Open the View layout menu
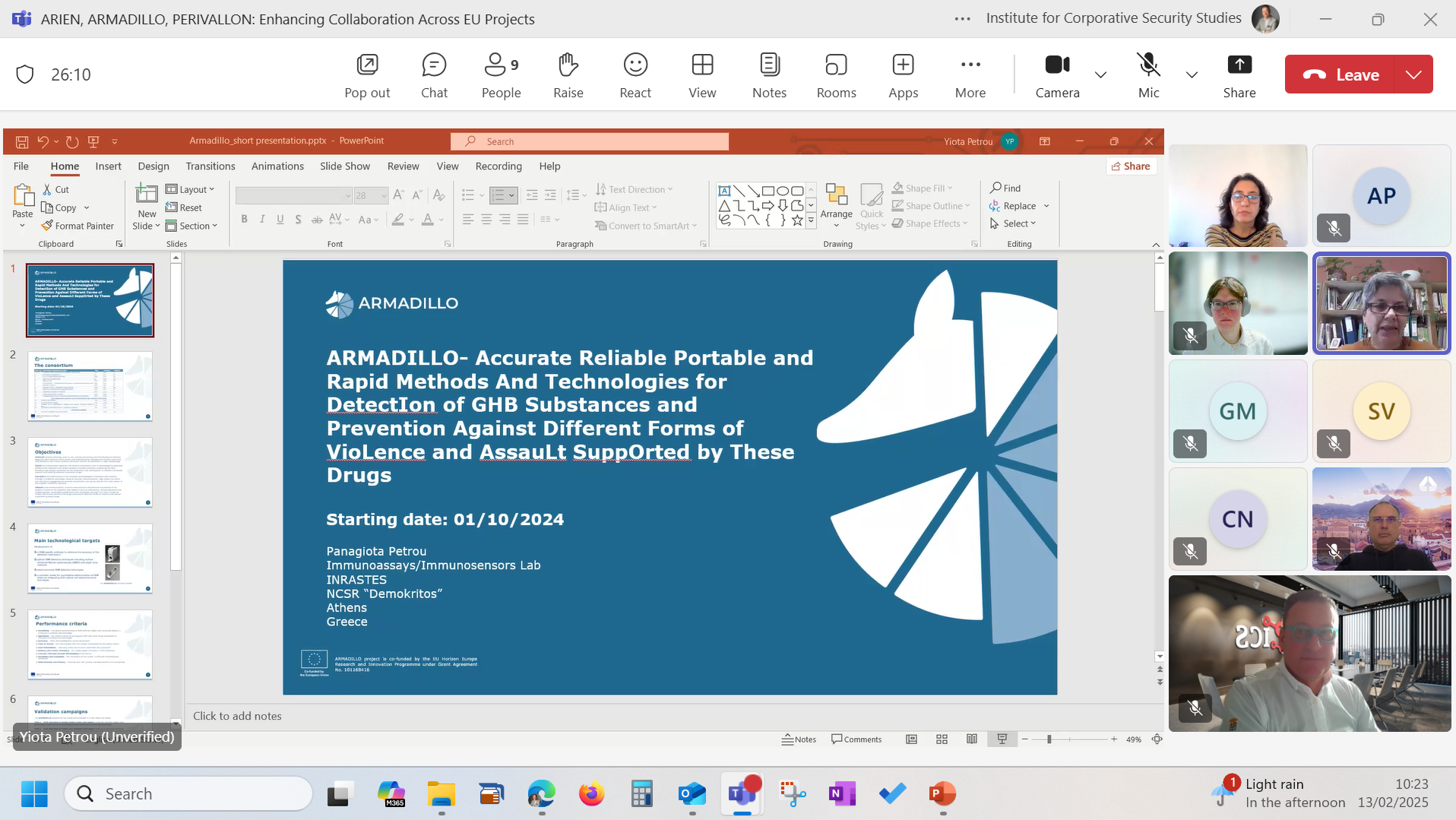The height and width of the screenshot is (820, 1456). (702, 74)
